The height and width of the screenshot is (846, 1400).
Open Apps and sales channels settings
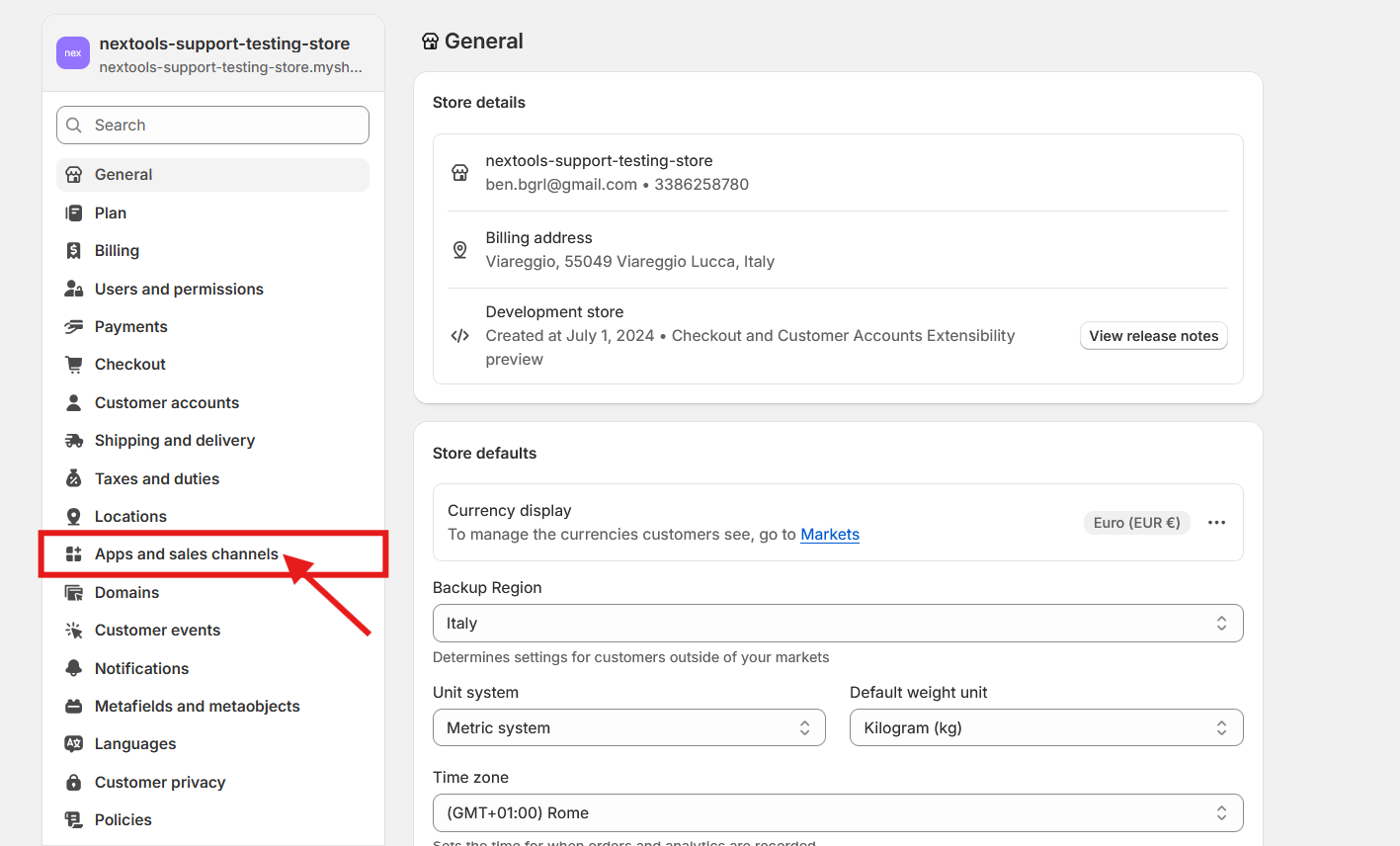pos(186,554)
